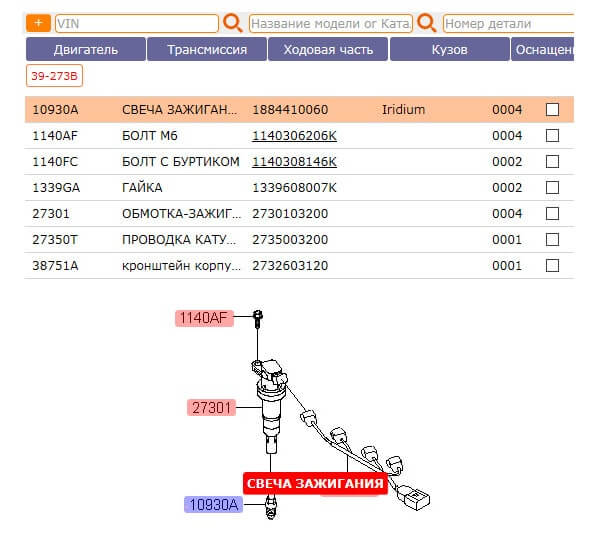Viewport: 600px width, 540px height.
Task: Click the 27301 label in diagram
Action: pos(211,407)
